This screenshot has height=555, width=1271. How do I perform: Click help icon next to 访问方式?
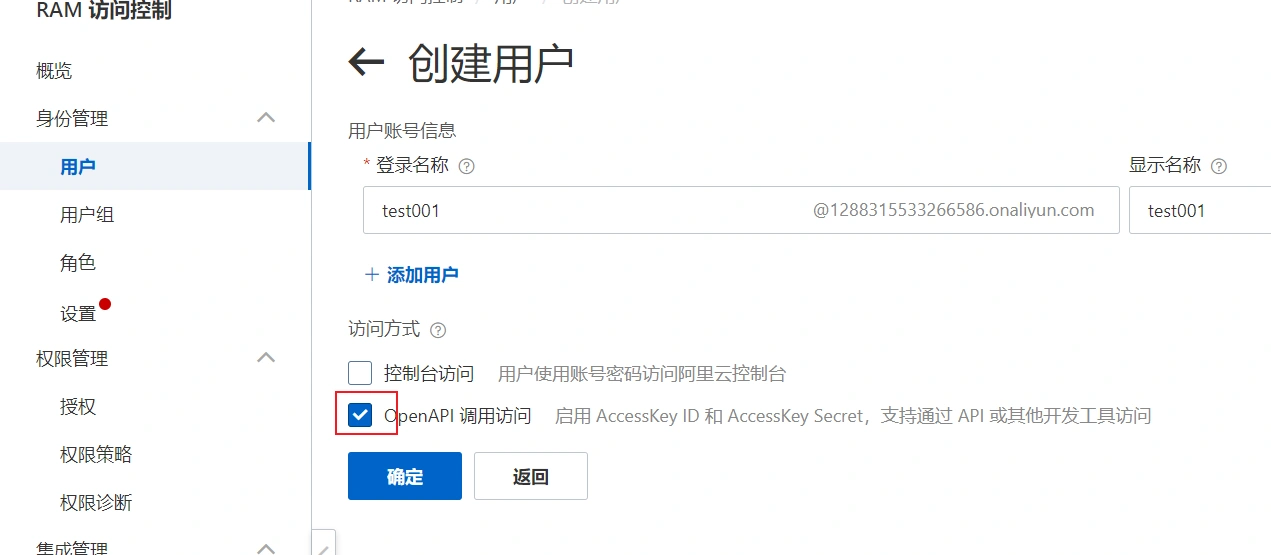coord(438,330)
